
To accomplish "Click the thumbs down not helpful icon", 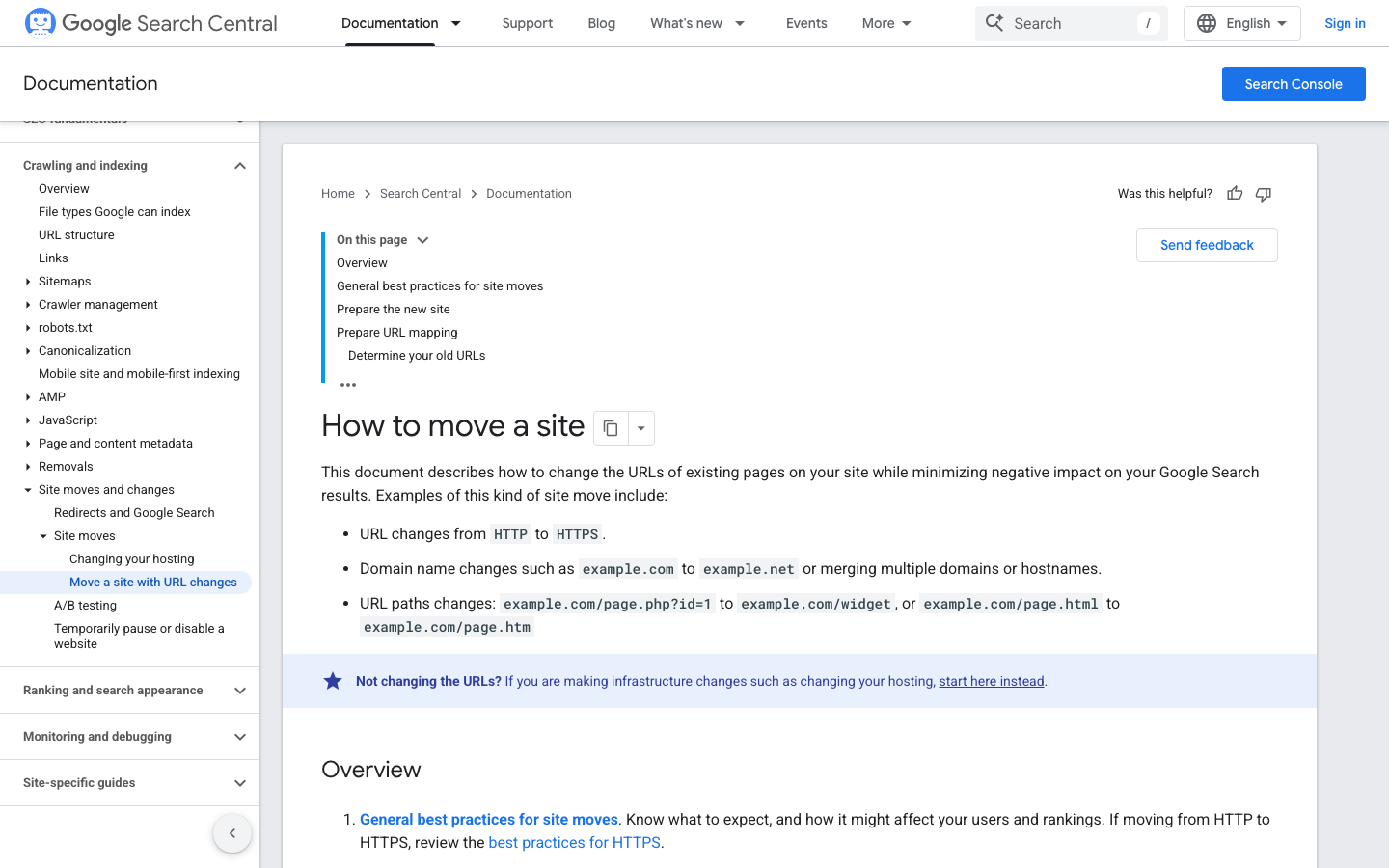I will click(1264, 194).
